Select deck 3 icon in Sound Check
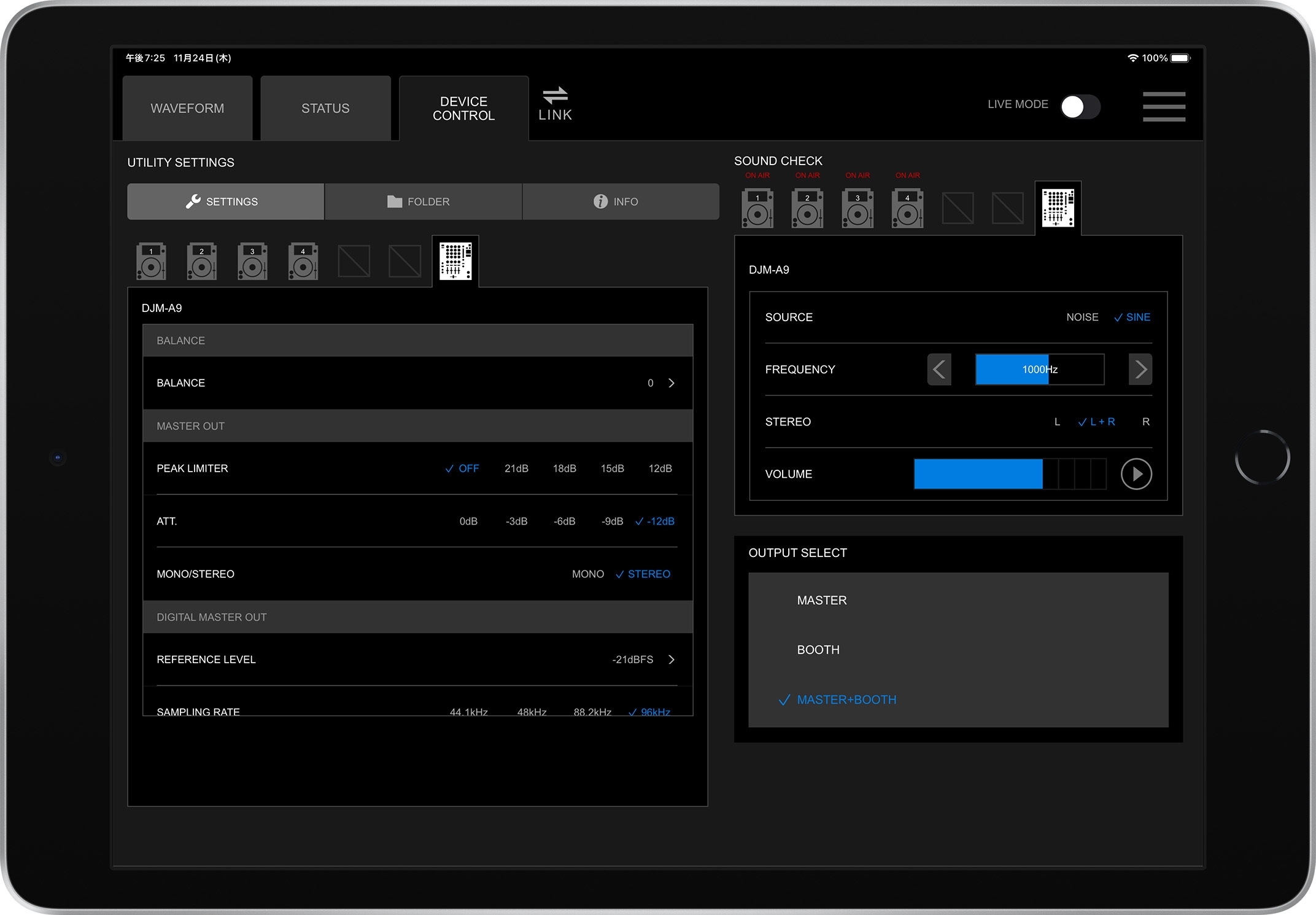 click(857, 208)
